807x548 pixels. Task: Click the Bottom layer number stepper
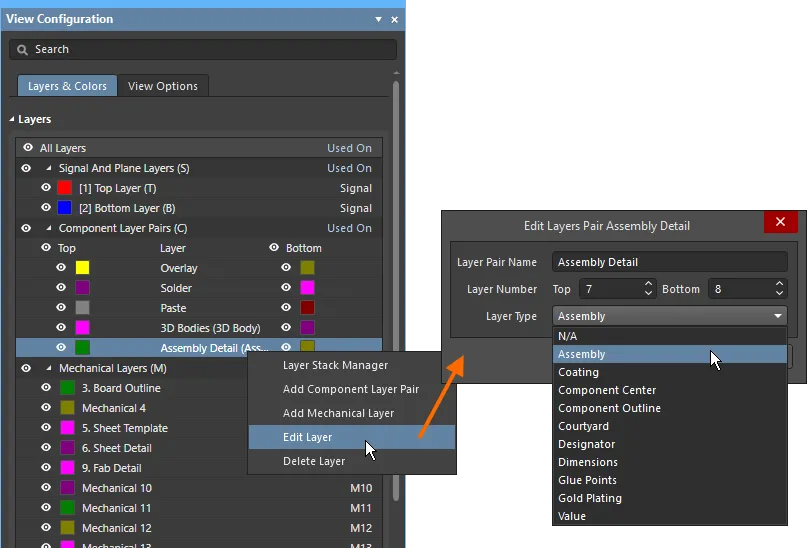click(x=779, y=289)
